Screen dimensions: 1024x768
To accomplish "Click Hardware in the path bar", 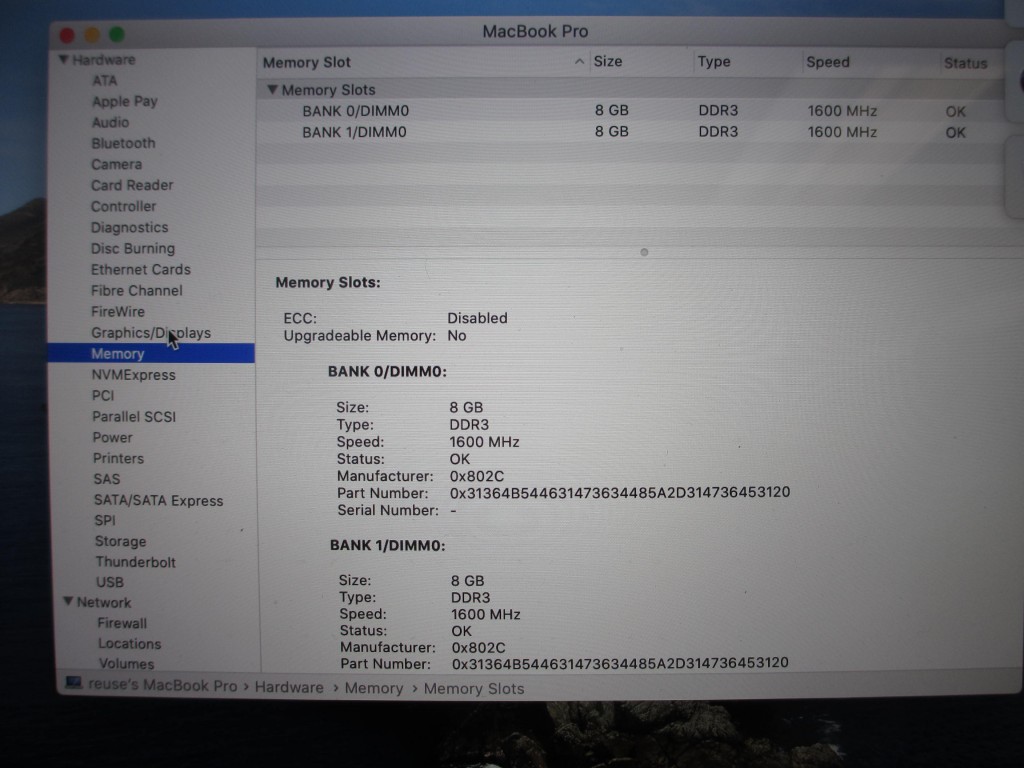I will pyautogui.click(x=289, y=688).
